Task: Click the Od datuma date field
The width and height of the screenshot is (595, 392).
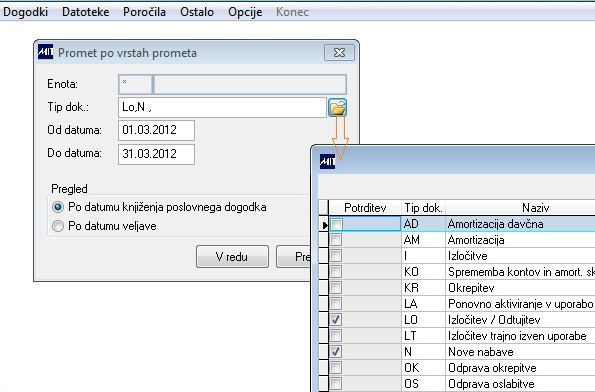Action: [x=156, y=130]
